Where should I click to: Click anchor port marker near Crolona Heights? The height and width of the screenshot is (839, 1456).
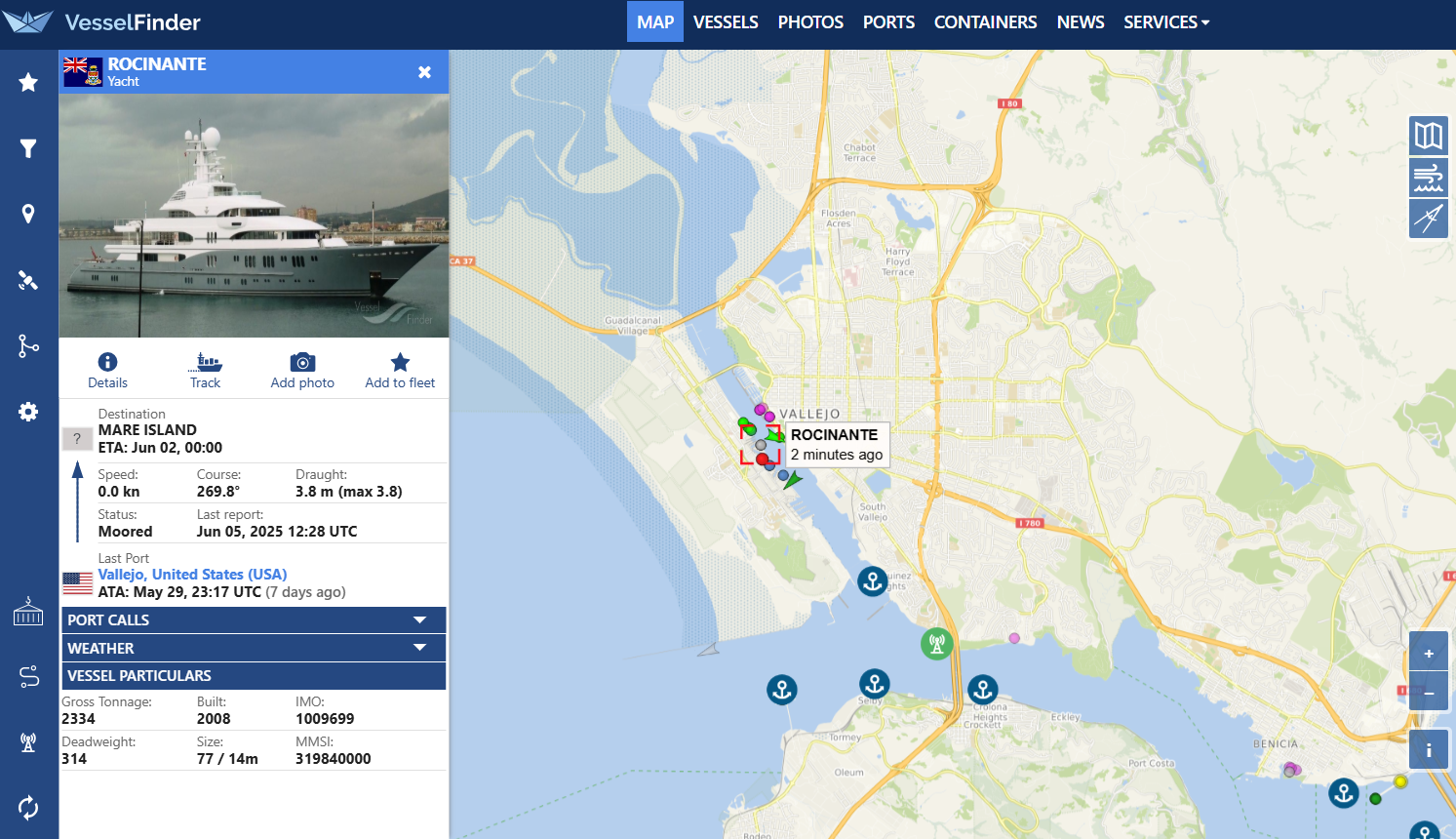pyautogui.click(x=982, y=690)
